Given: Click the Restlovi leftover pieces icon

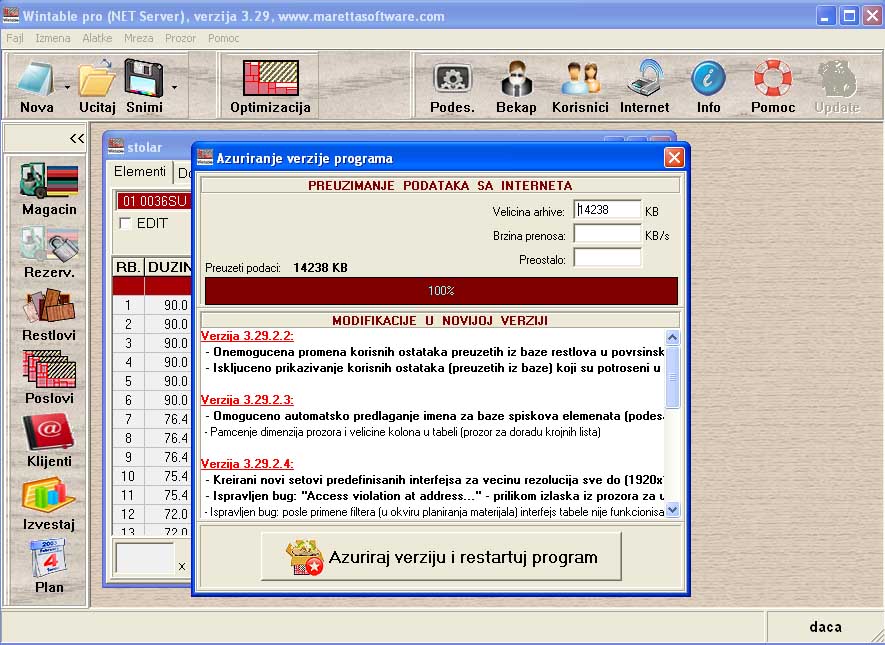Looking at the screenshot, I should coord(49,312).
